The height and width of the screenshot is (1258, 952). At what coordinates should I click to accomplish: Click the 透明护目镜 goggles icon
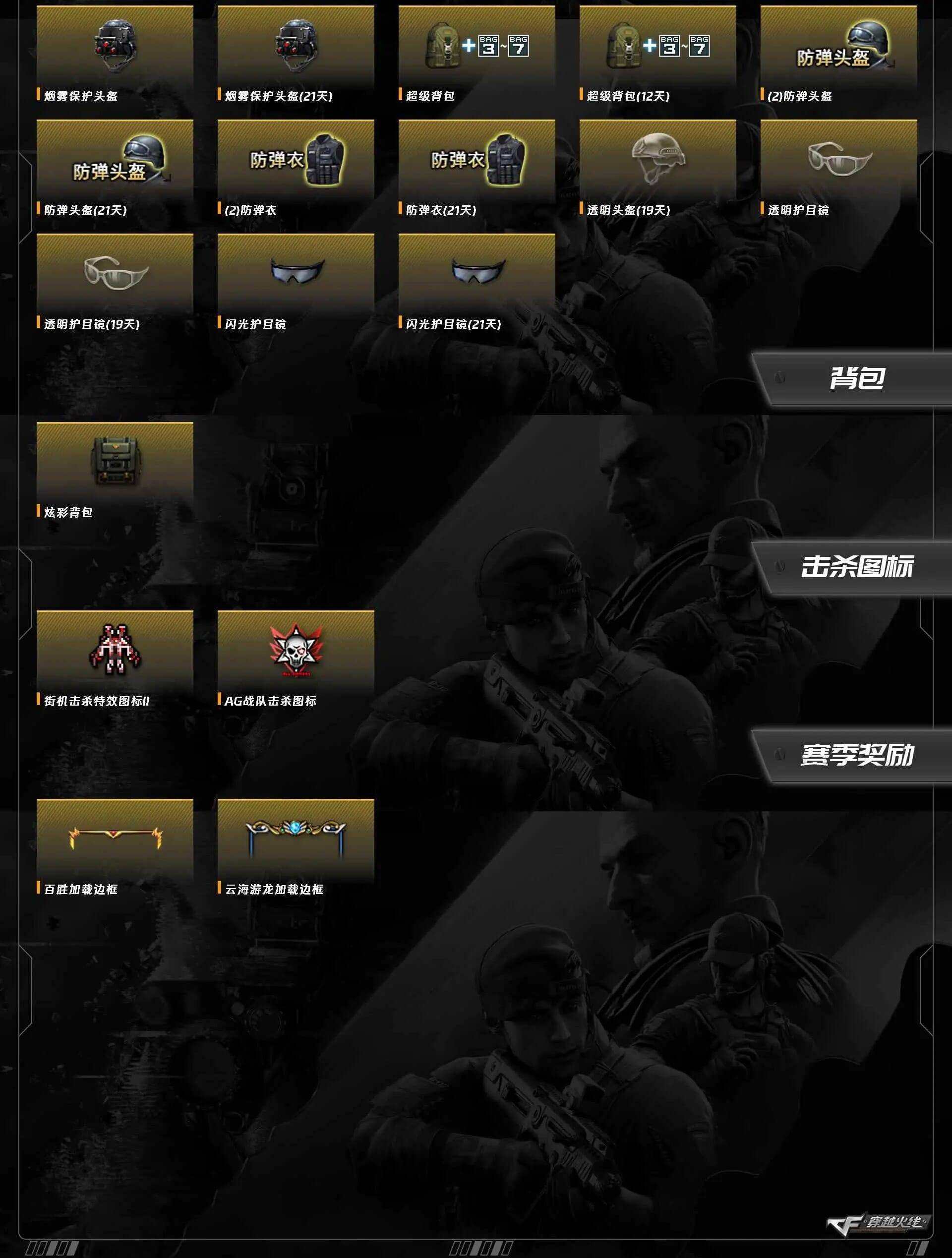[x=839, y=159]
